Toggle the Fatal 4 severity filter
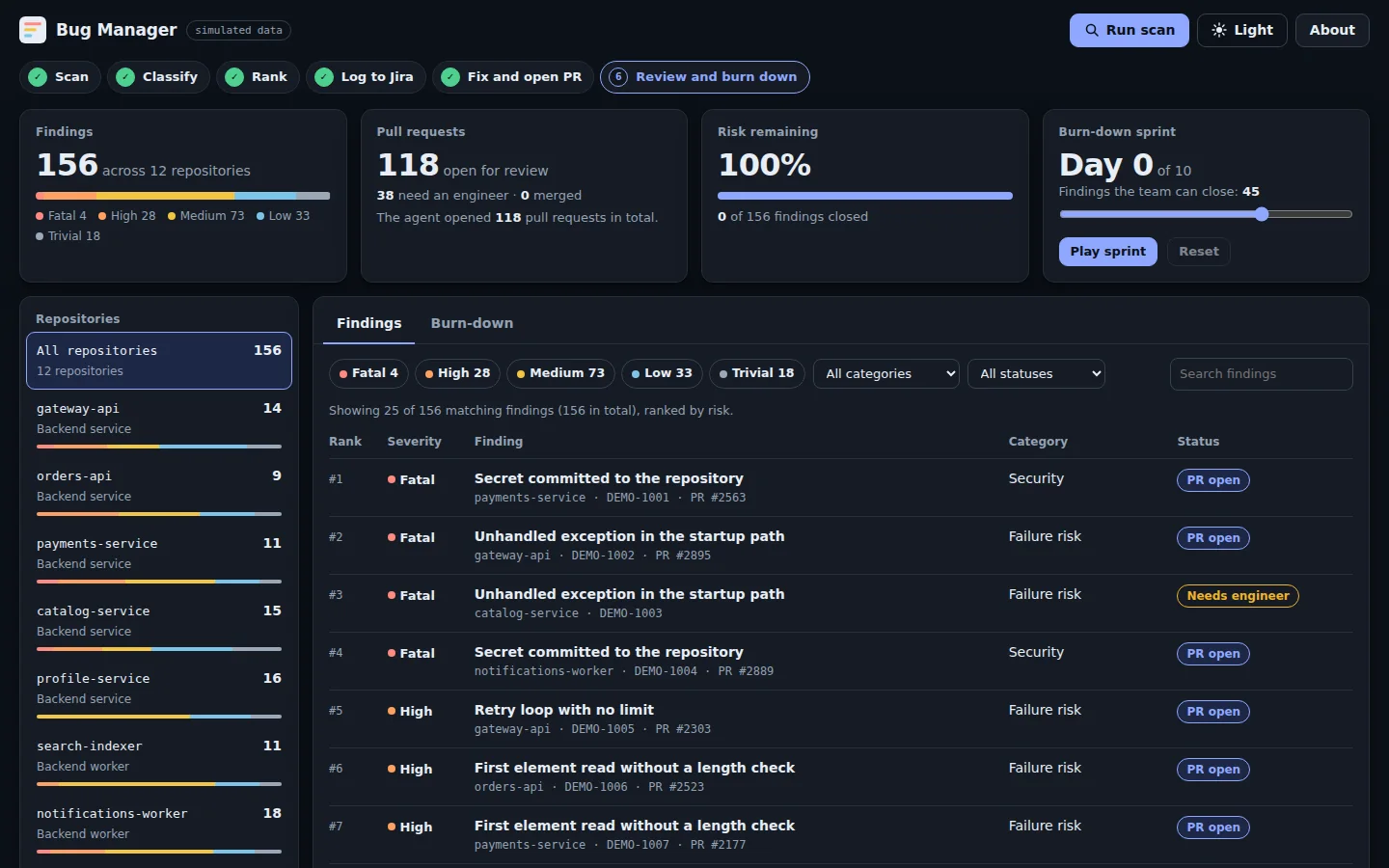Viewport: 1389px width, 868px height. coord(368,373)
